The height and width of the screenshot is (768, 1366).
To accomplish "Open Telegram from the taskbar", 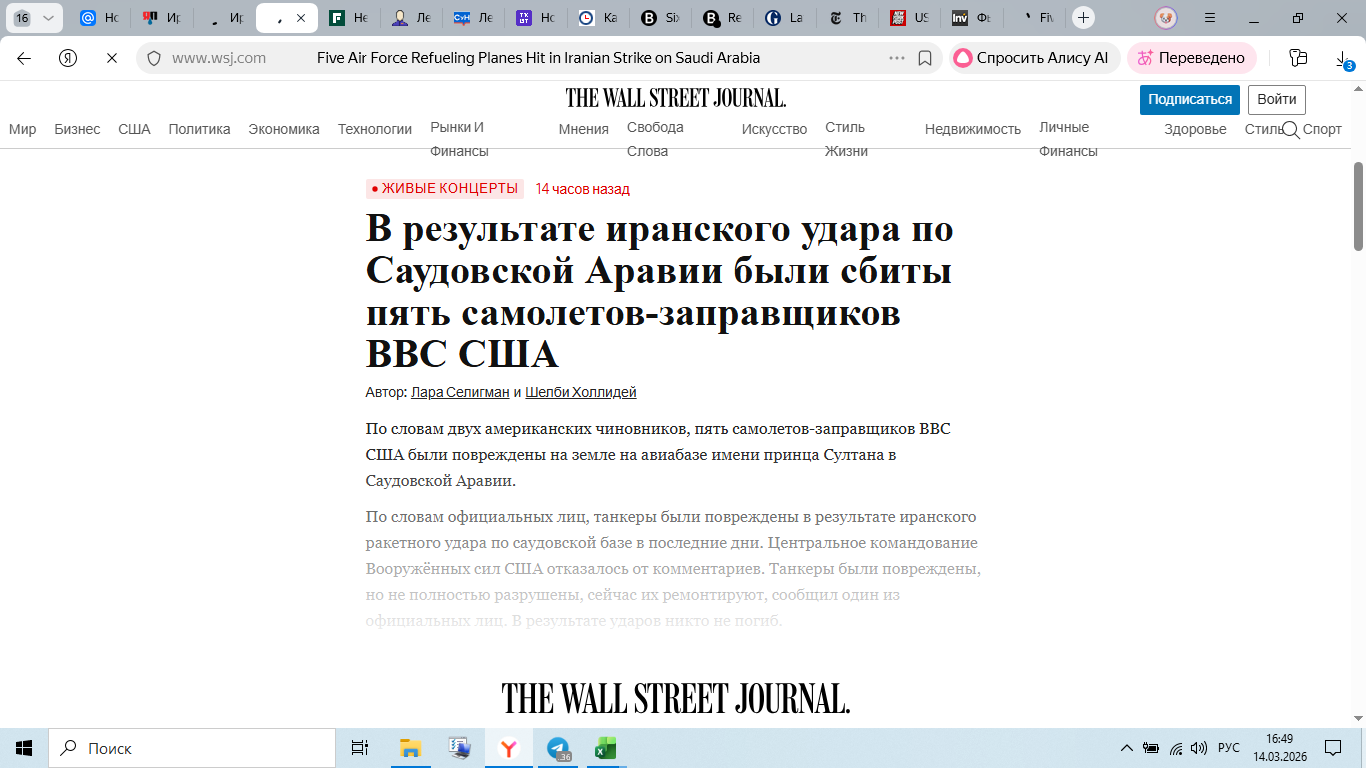I will pyautogui.click(x=558, y=748).
